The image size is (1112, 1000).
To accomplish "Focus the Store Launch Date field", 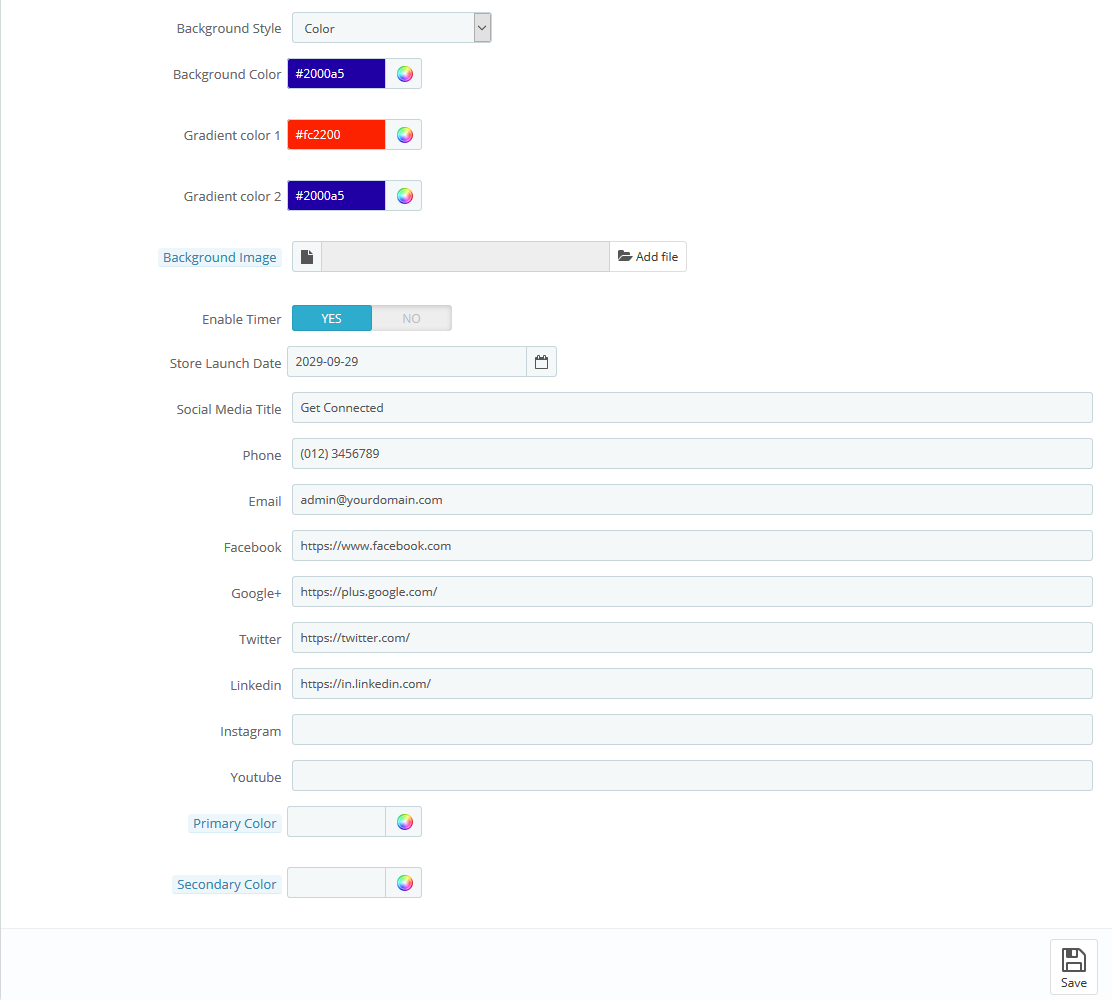I will [x=406, y=362].
